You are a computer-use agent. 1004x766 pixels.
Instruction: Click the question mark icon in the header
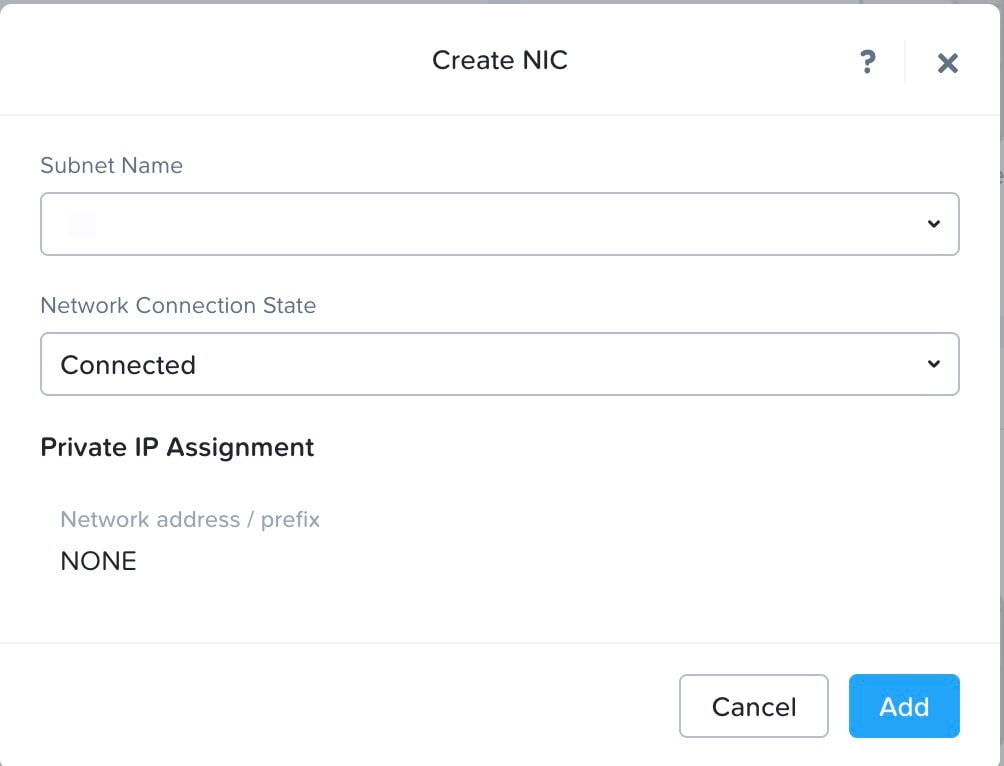pyautogui.click(x=867, y=62)
